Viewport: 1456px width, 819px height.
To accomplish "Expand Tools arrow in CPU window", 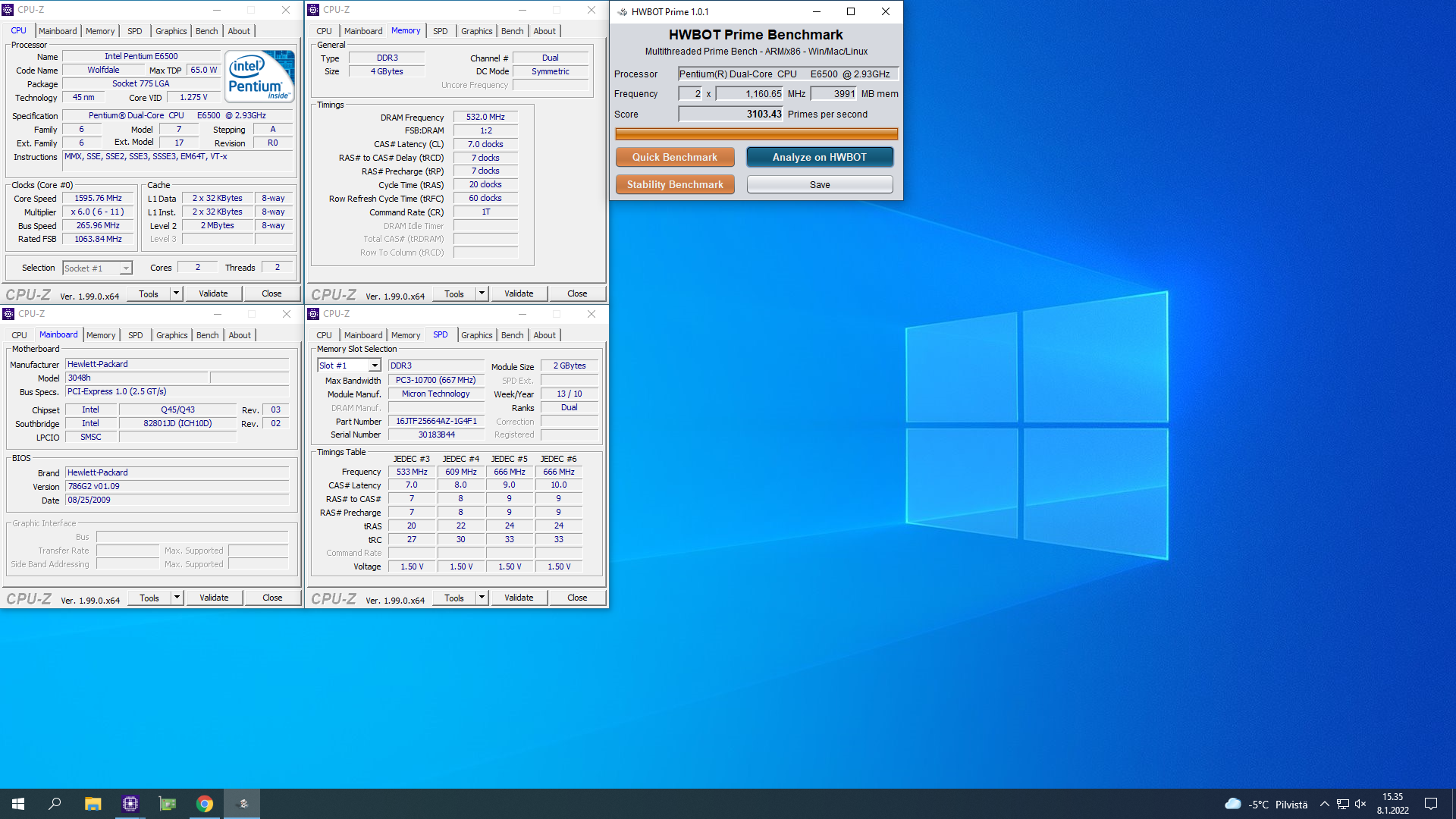I will coord(176,293).
